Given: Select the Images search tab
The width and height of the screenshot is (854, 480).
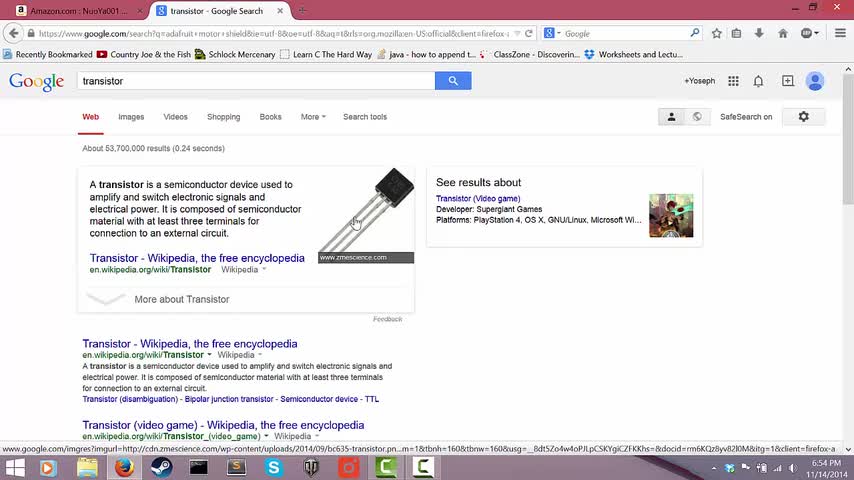Looking at the screenshot, I should pos(131,117).
